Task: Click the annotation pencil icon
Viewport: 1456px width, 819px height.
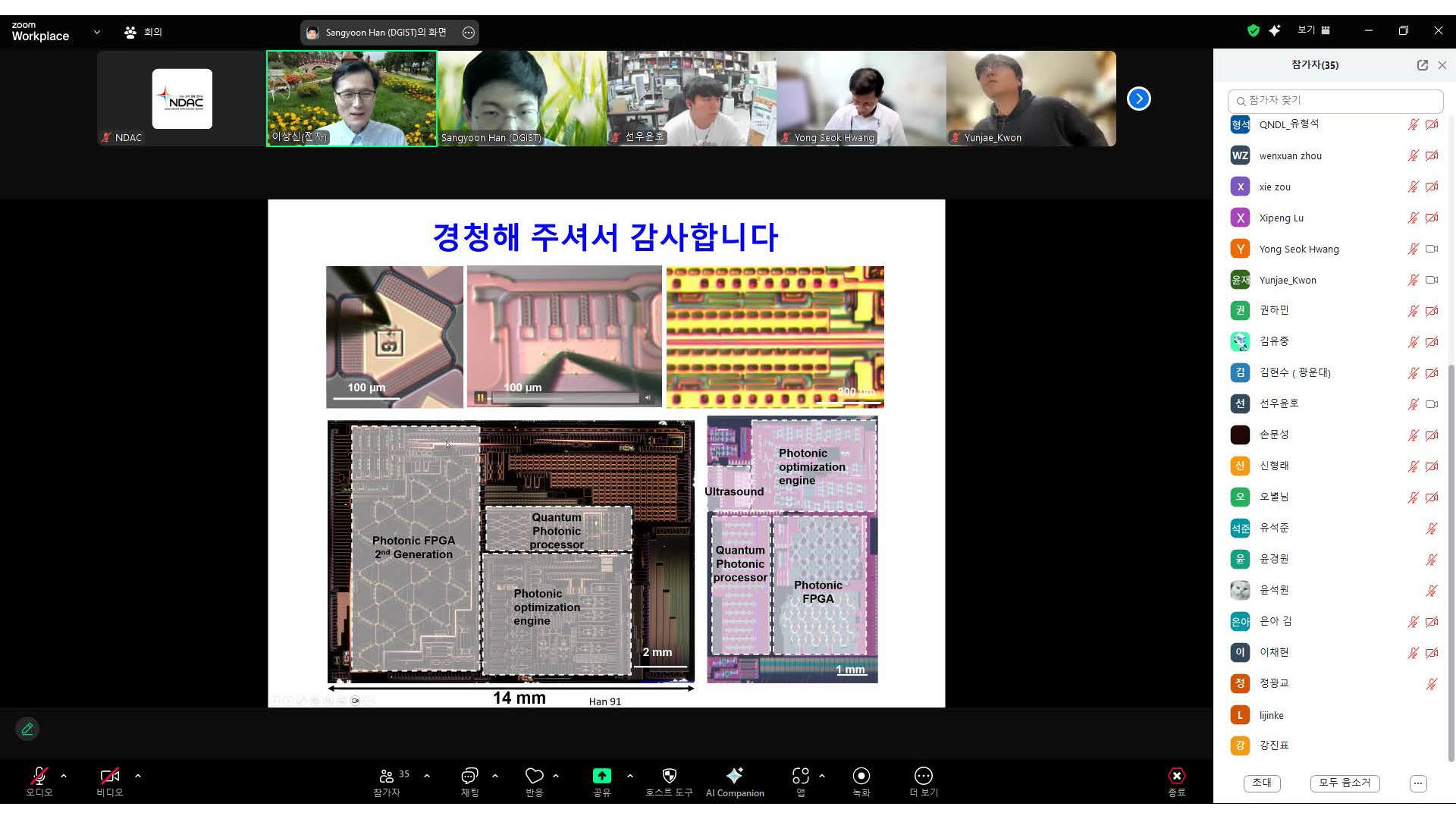Action: 27,729
